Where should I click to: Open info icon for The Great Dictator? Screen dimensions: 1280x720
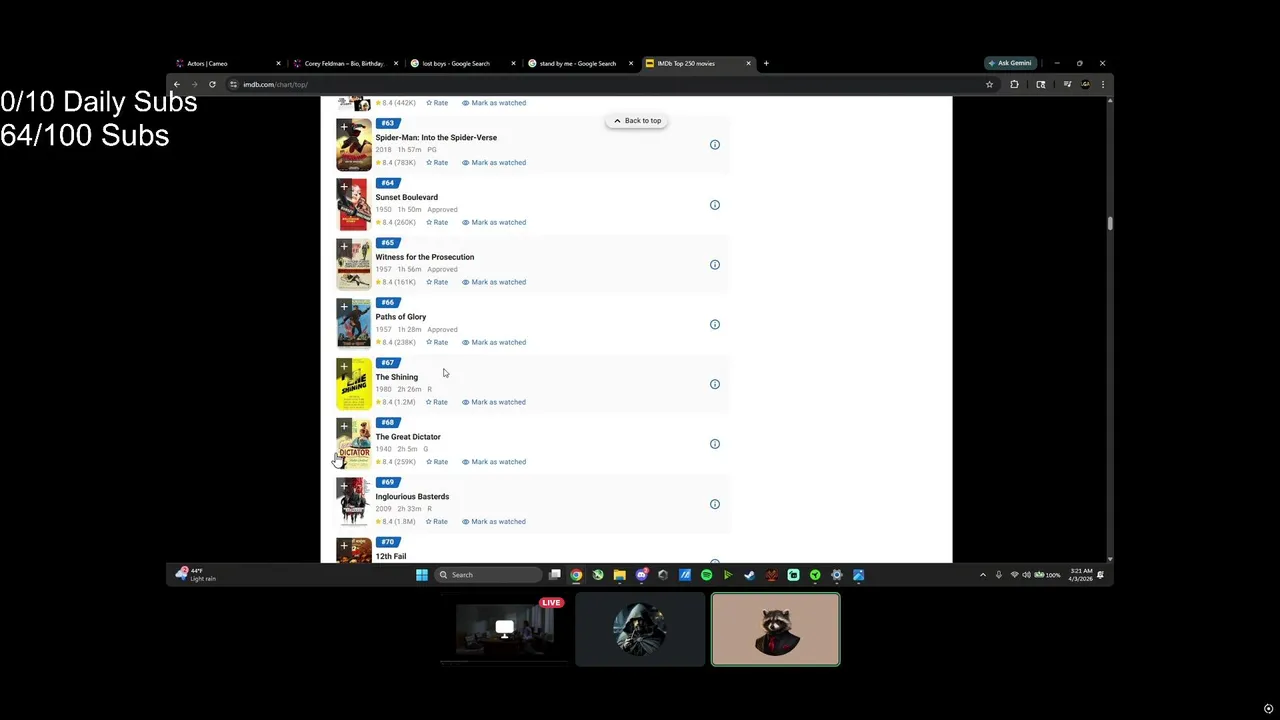pyautogui.click(x=715, y=444)
